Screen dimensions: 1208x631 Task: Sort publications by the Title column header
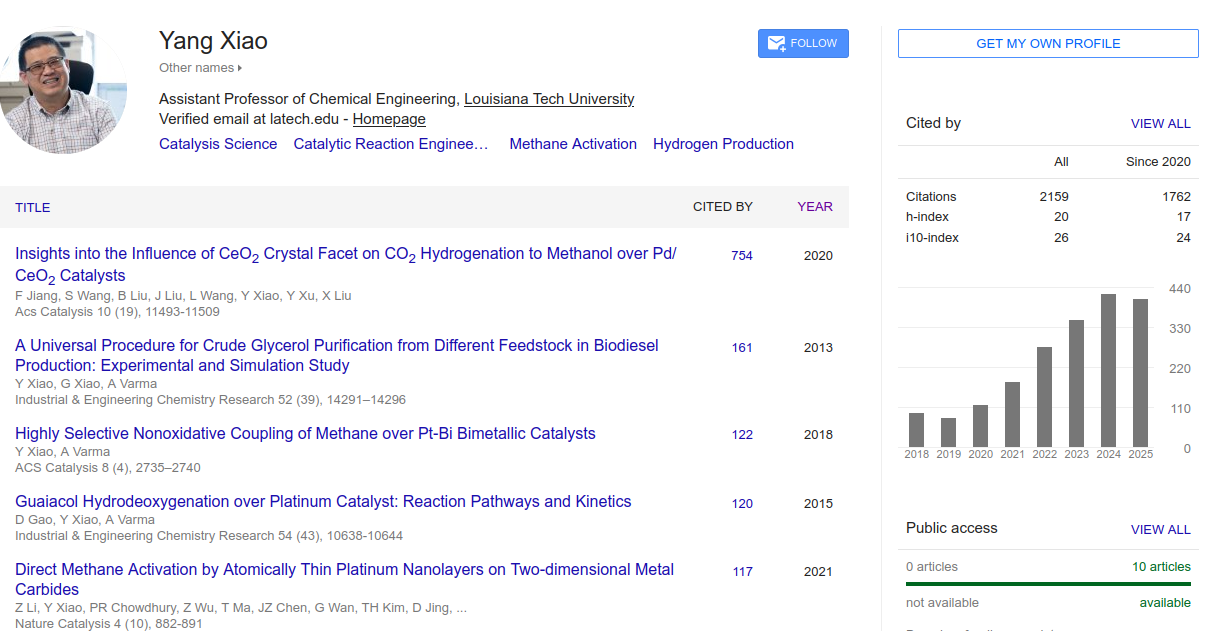click(x=32, y=207)
